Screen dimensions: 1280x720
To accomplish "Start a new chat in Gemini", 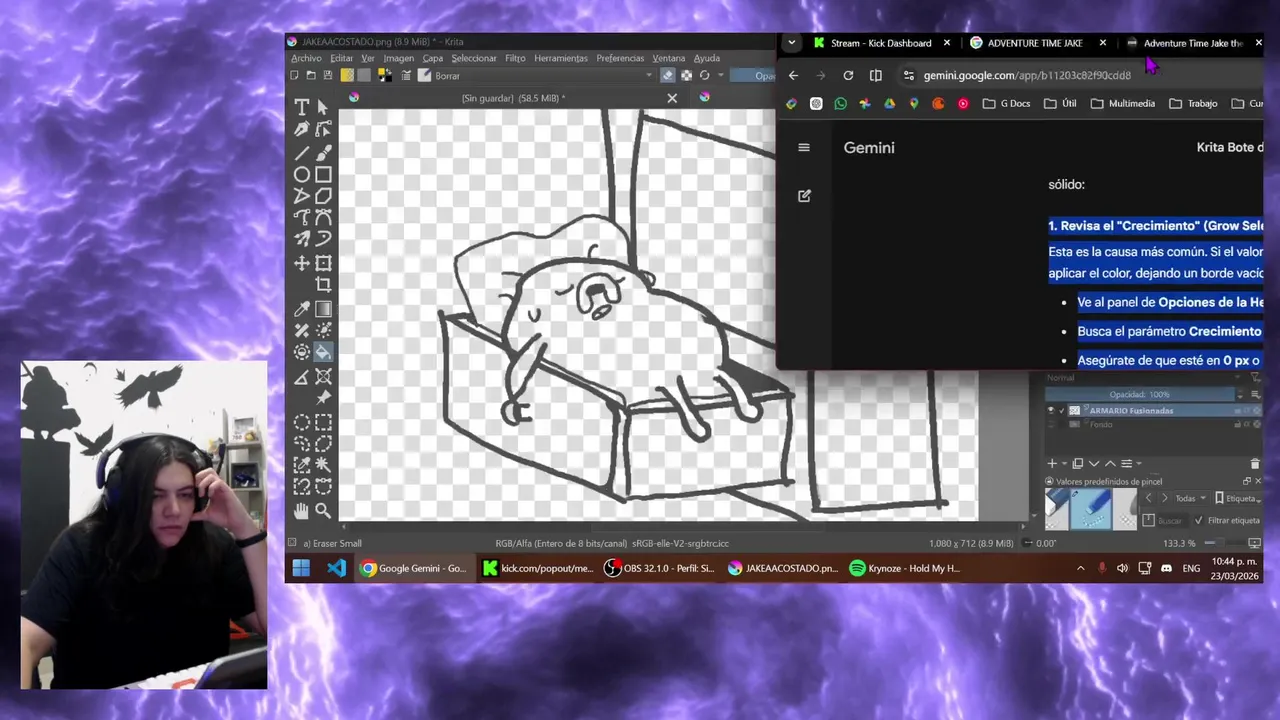I will (804, 196).
